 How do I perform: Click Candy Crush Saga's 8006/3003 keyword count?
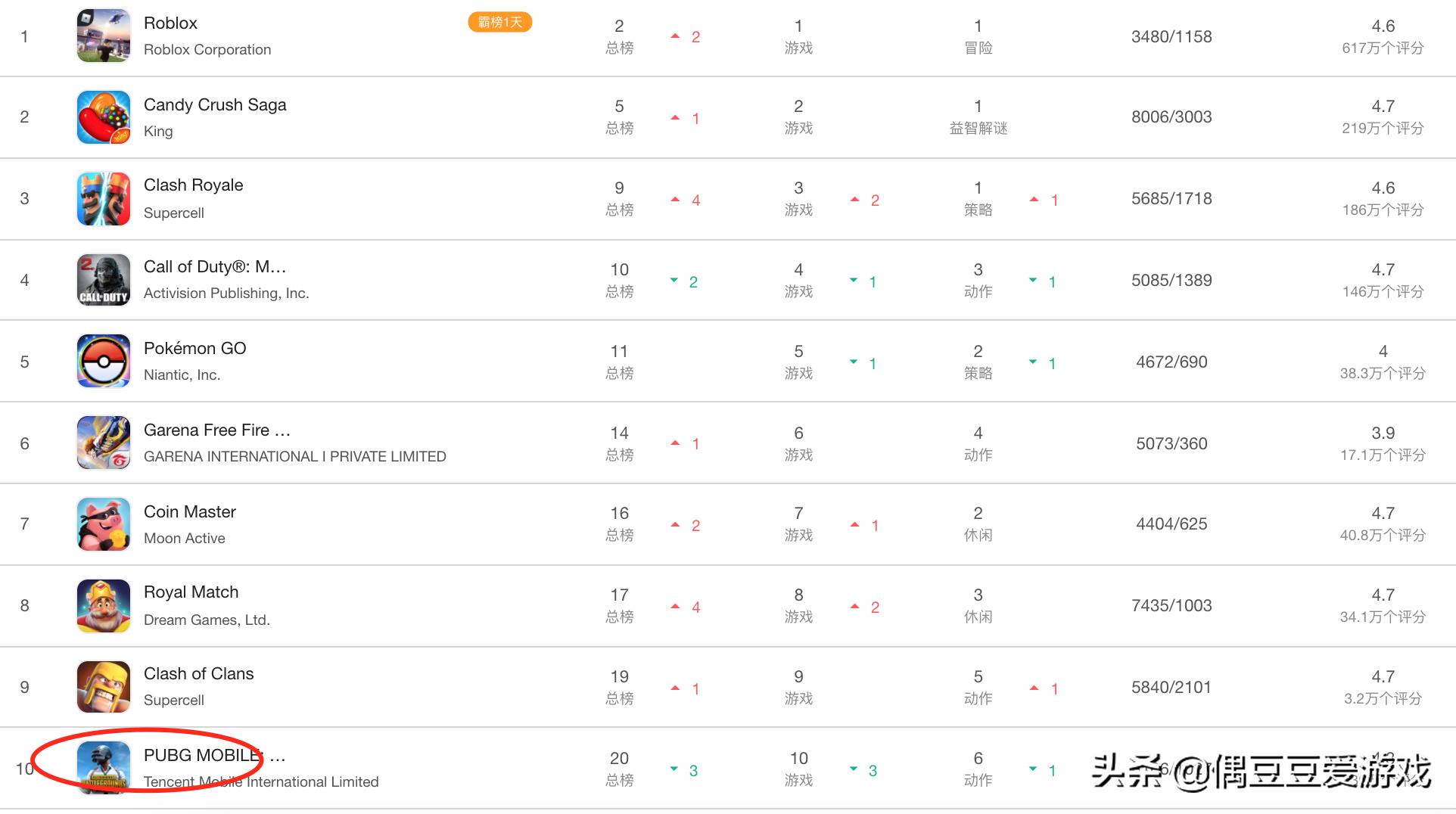click(x=1171, y=117)
